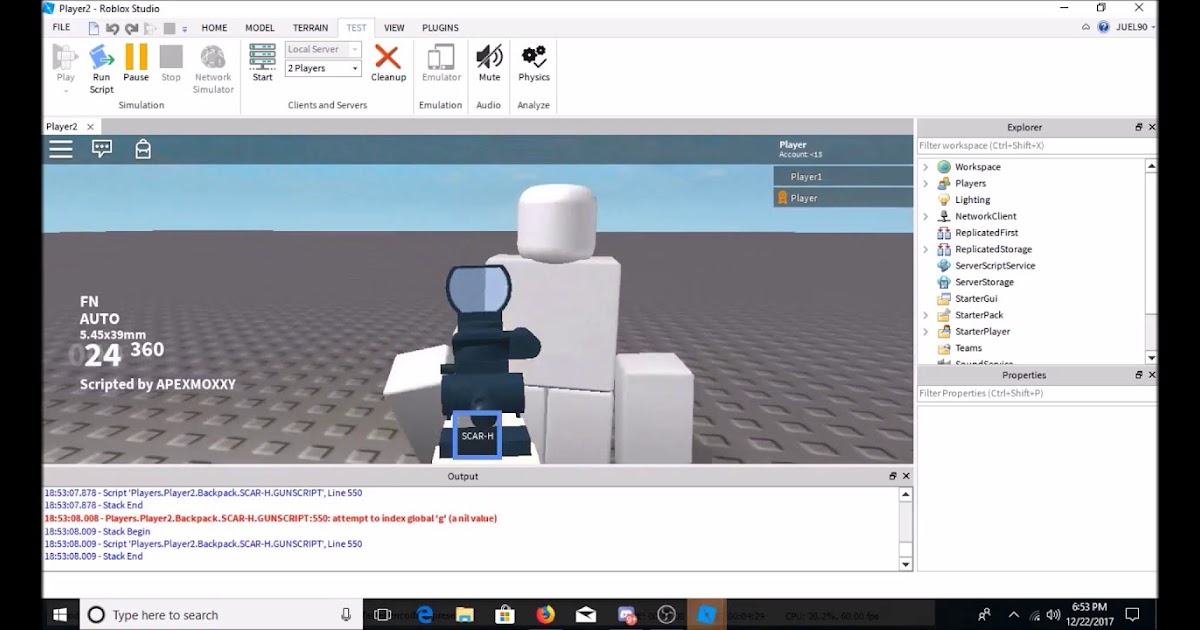1200x630 pixels.
Task: Open the Play button dropdown arrow
Action: click(x=65, y=91)
